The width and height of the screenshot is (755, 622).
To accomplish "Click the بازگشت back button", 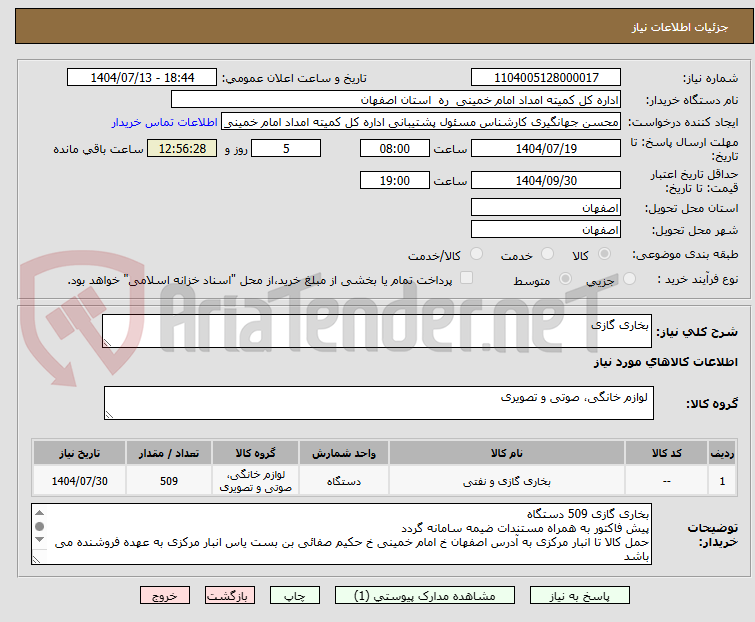I will point(230,596).
